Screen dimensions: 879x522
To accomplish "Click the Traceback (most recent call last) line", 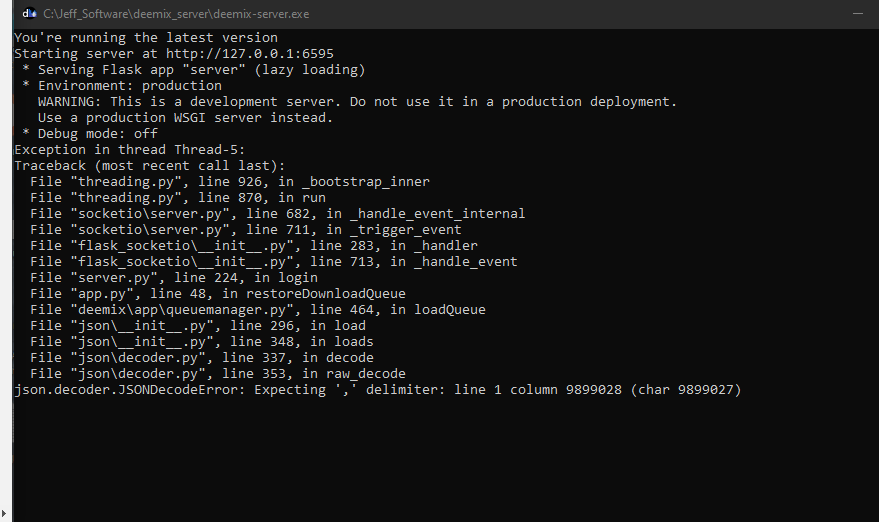I will [150, 166].
